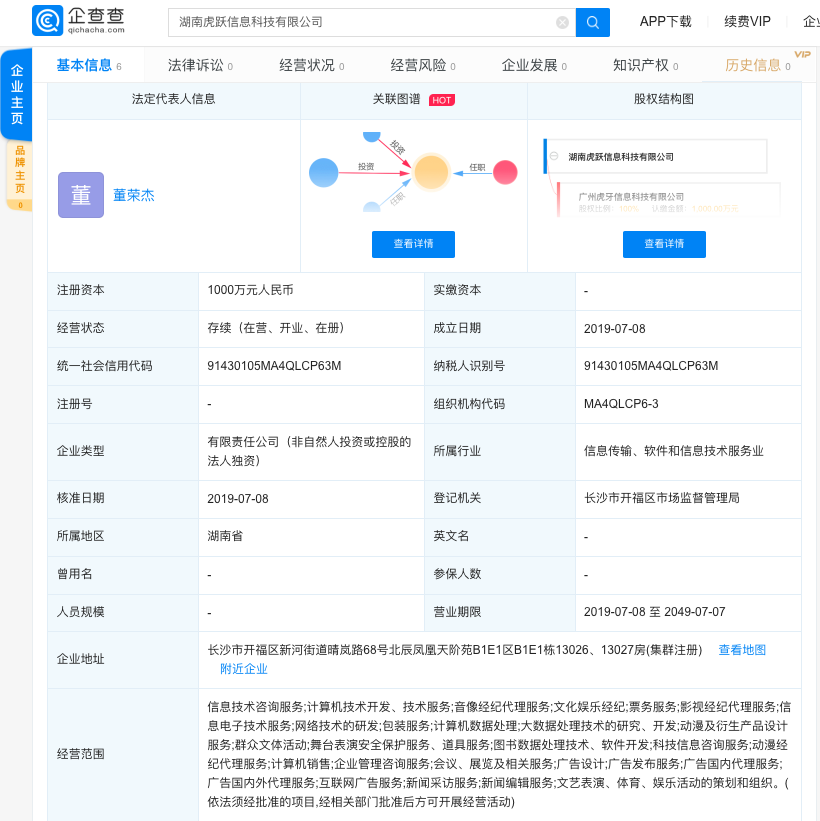Click 续费VIP in the top bar

[747, 21]
